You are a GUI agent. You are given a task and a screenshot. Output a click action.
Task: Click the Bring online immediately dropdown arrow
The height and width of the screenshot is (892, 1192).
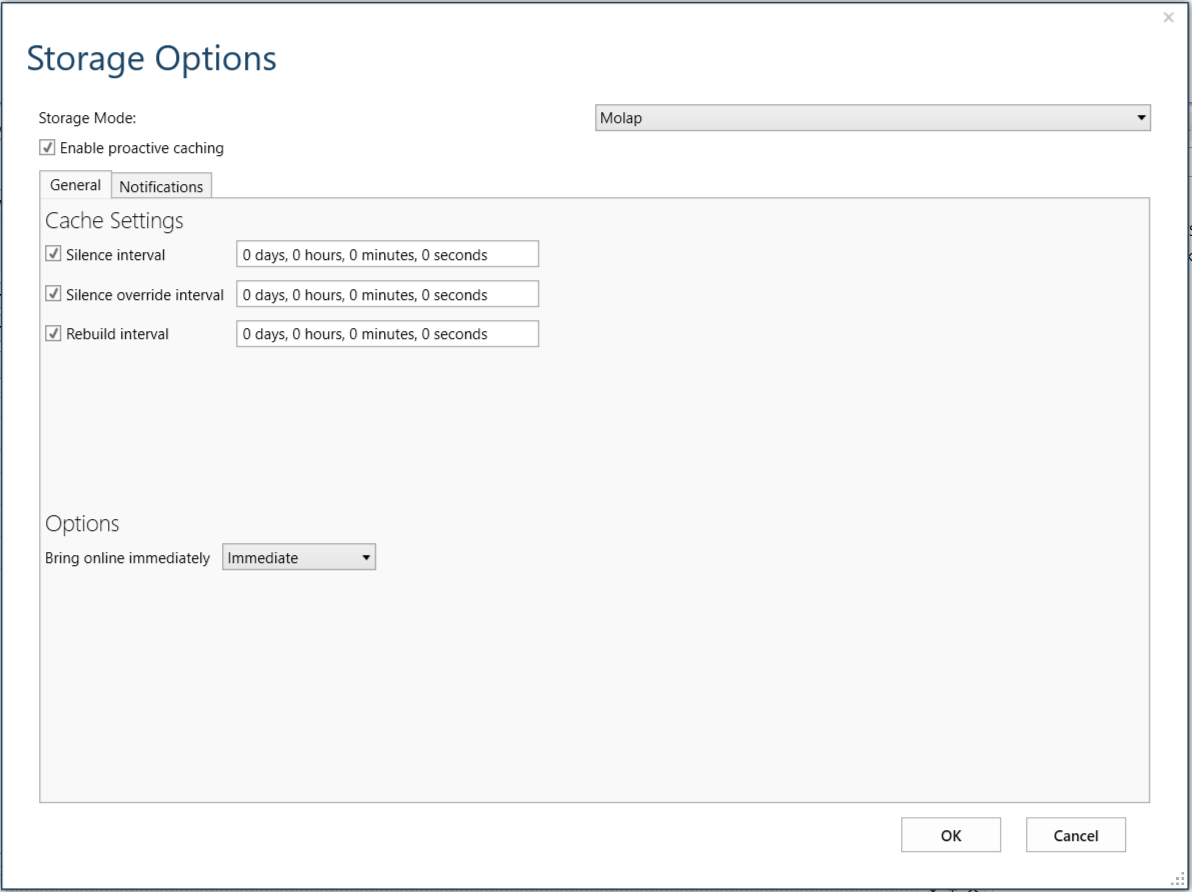[366, 557]
